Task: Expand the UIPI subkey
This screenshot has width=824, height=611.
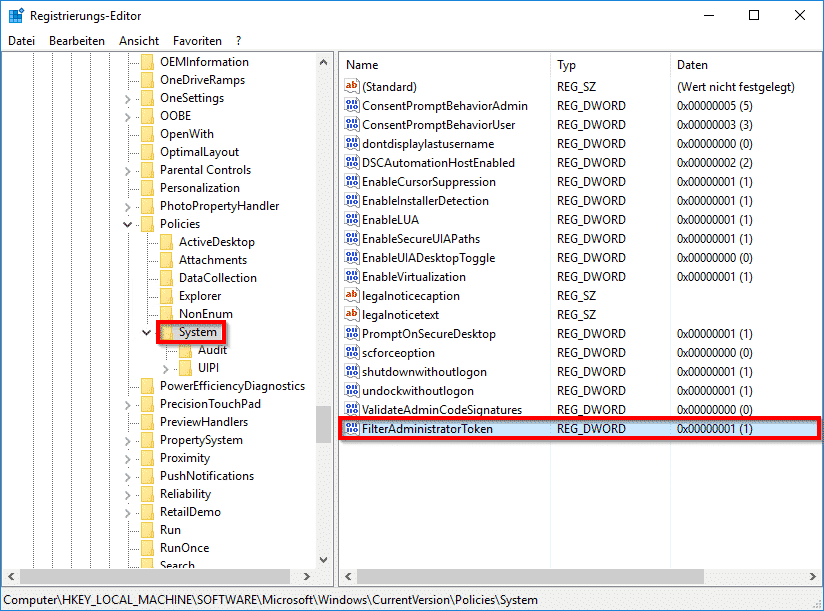Action: (166, 369)
